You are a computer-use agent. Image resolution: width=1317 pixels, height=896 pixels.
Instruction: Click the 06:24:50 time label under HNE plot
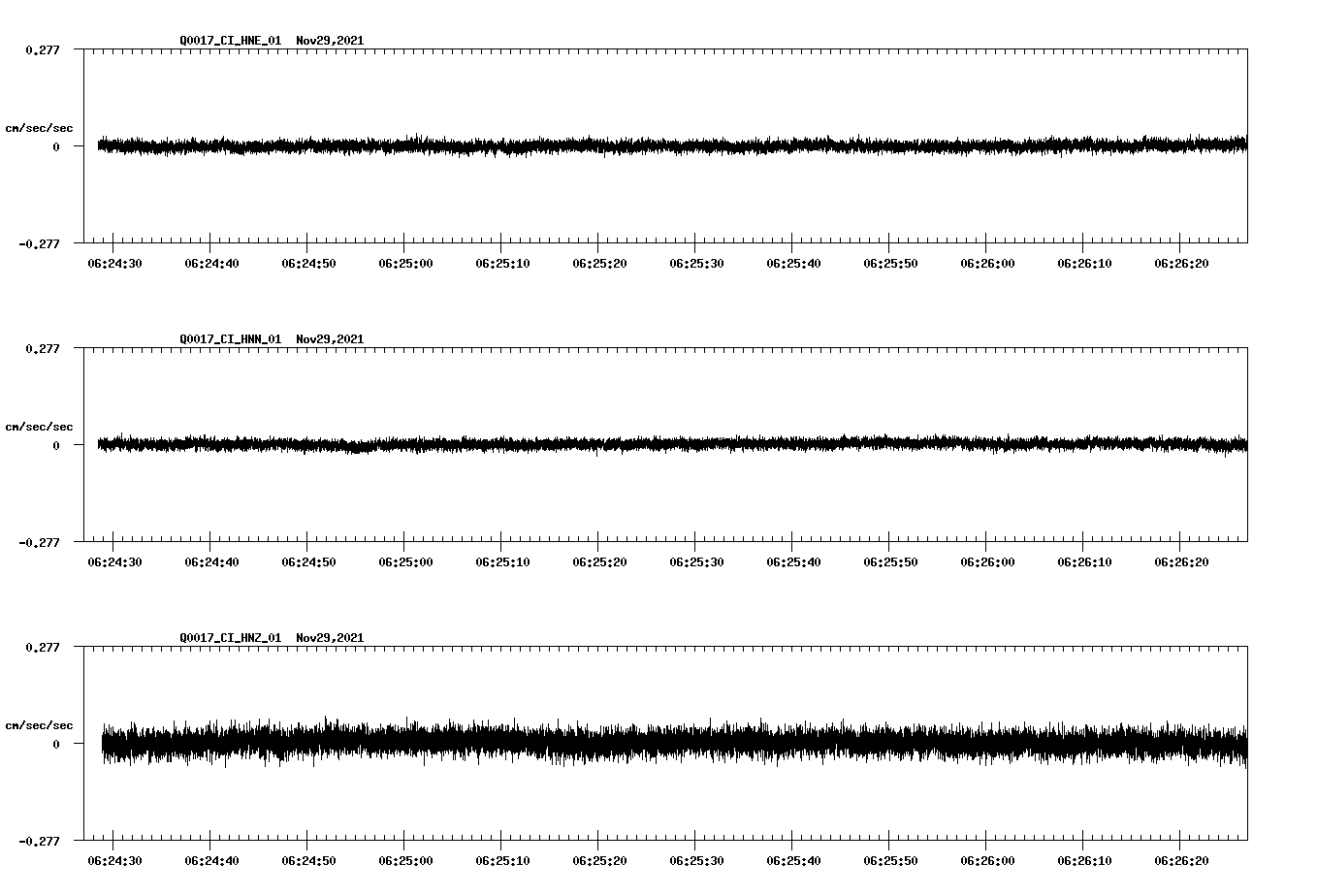[x=308, y=263]
